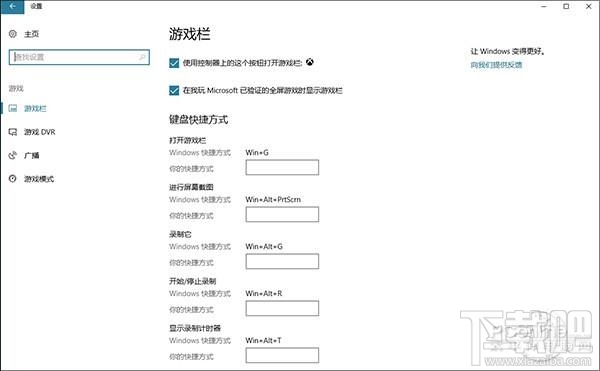Click custom shortcut field for 显示录制计时器
The image size is (600, 371).
pos(282,355)
